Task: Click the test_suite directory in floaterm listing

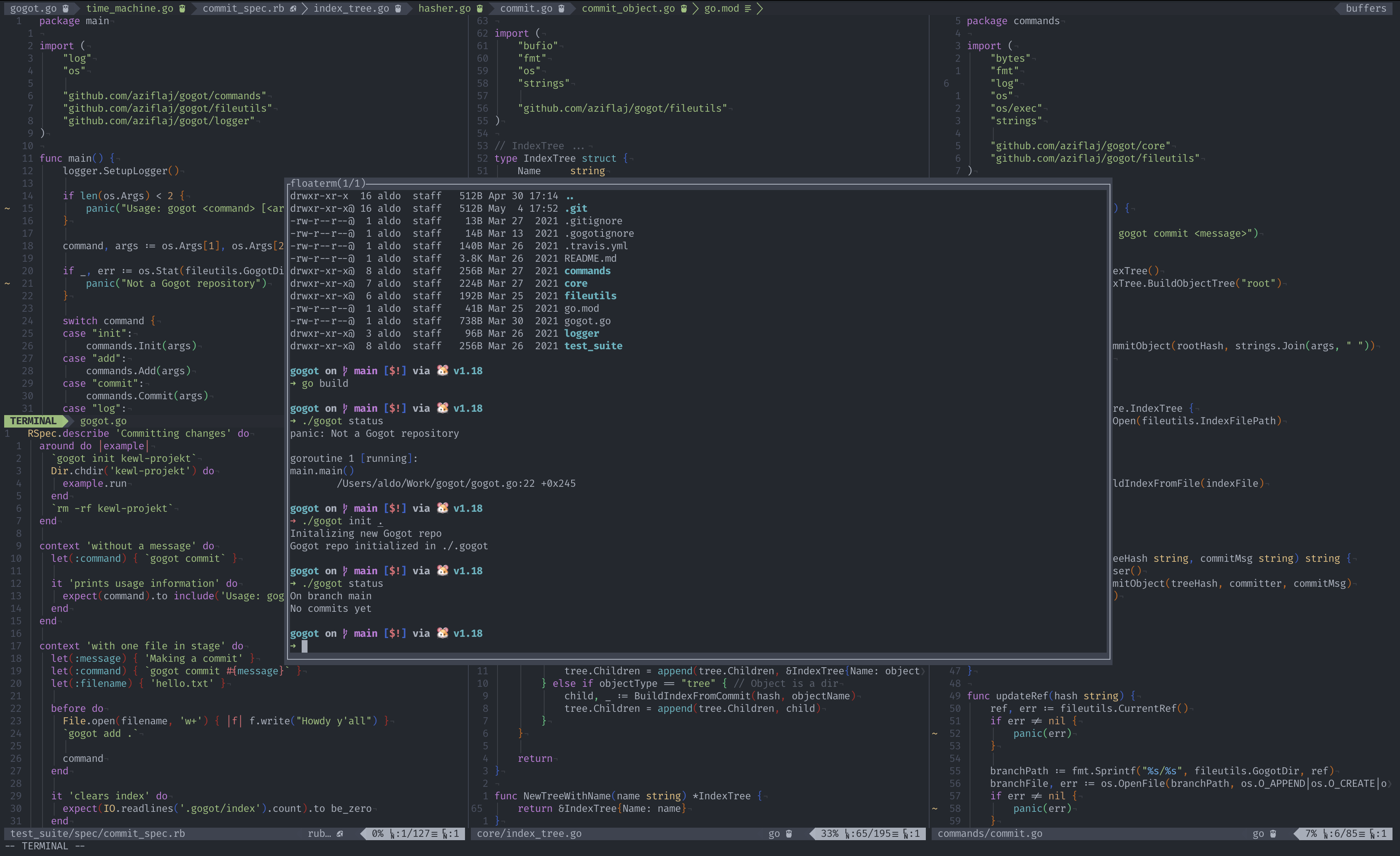Action: [x=593, y=345]
